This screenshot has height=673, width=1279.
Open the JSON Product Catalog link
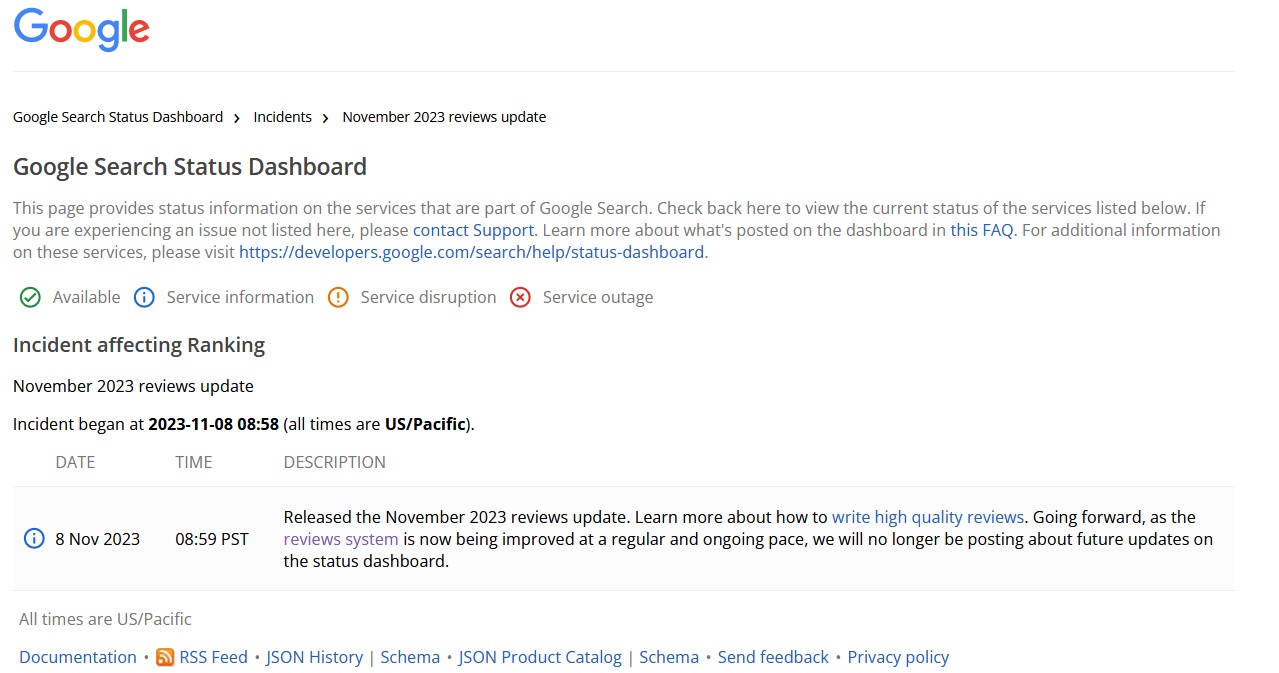[x=540, y=657]
